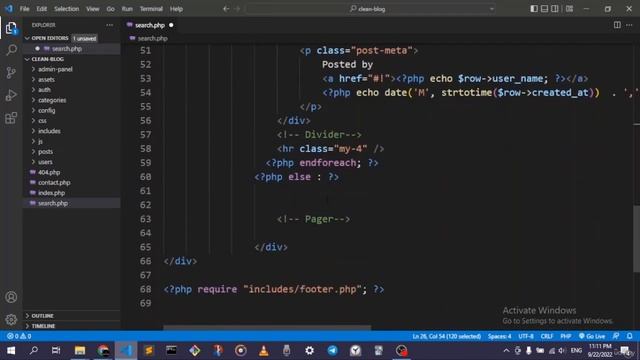Open VLC from the taskbar
The width and height of the screenshot is (640, 360).
pos(264,350)
